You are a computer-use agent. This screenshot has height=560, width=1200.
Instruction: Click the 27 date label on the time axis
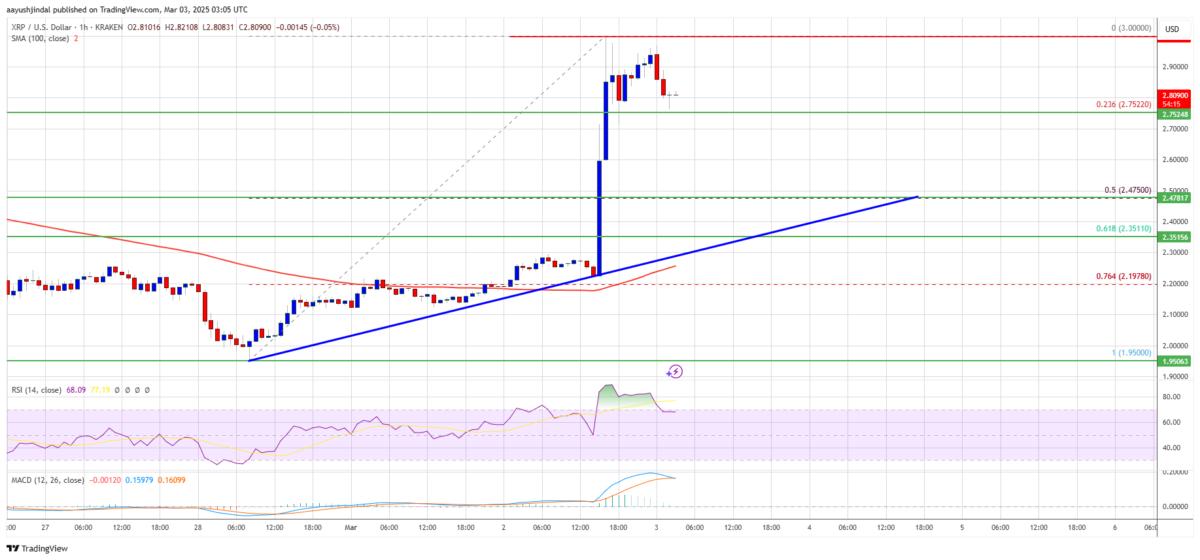[x=46, y=527]
